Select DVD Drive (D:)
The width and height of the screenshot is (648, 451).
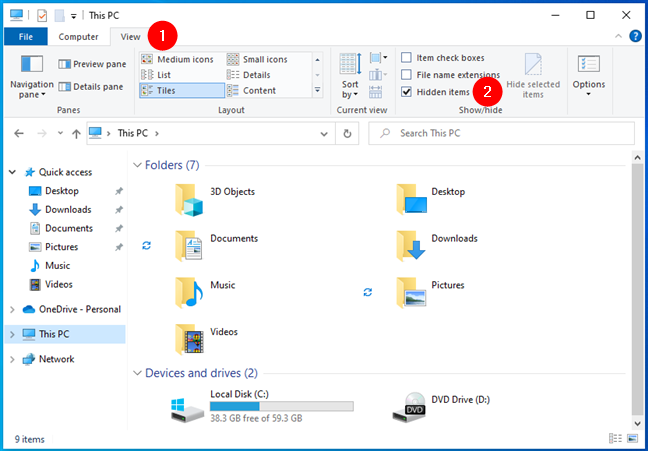[441, 407]
